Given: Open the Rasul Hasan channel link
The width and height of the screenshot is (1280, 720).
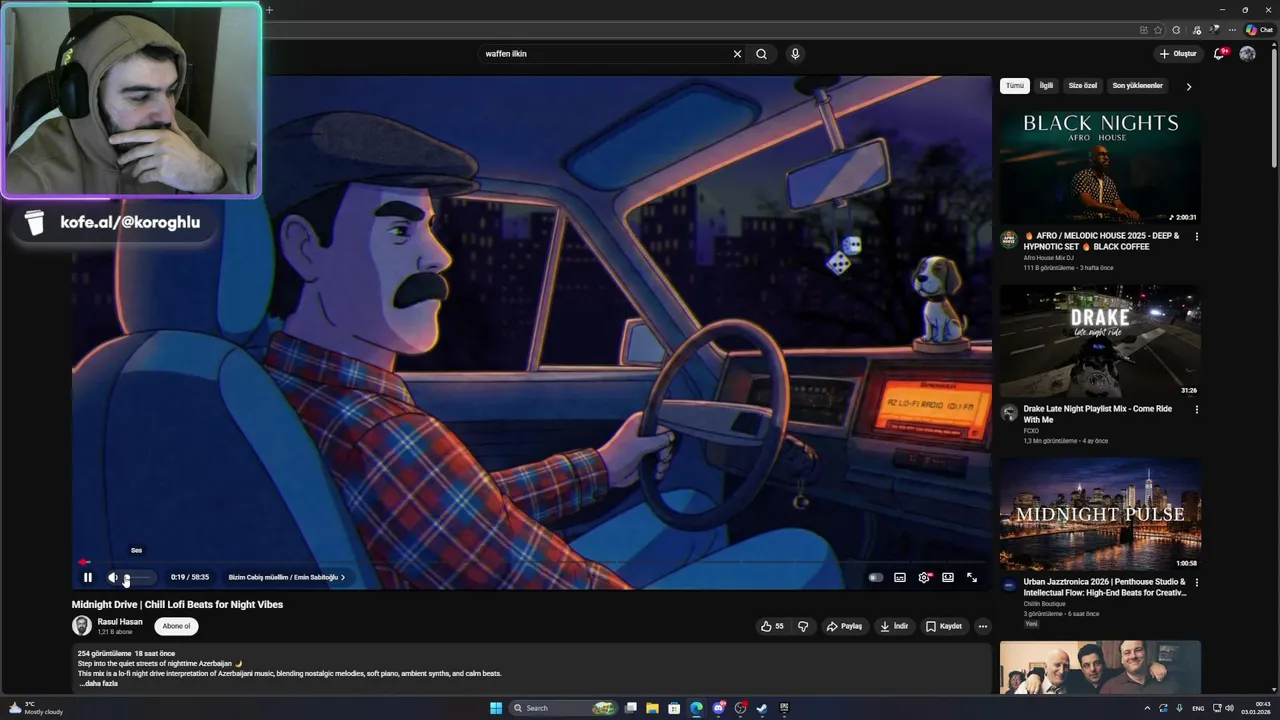Looking at the screenshot, I should 120,622.
